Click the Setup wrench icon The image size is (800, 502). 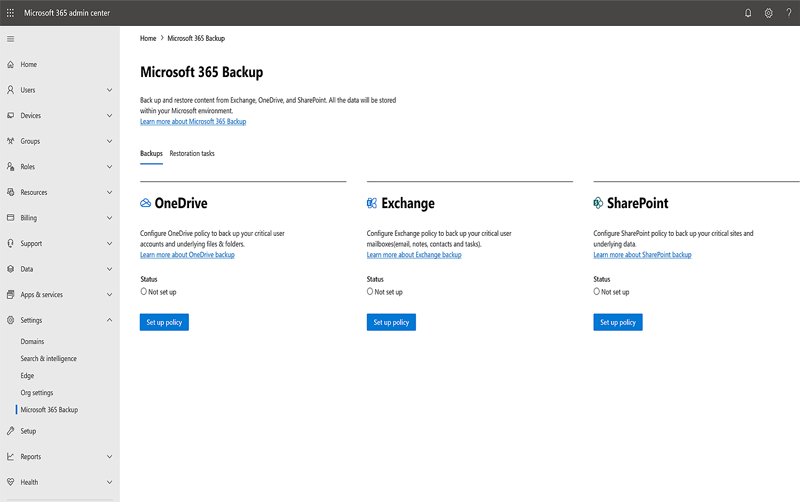(x=10, y=431)
